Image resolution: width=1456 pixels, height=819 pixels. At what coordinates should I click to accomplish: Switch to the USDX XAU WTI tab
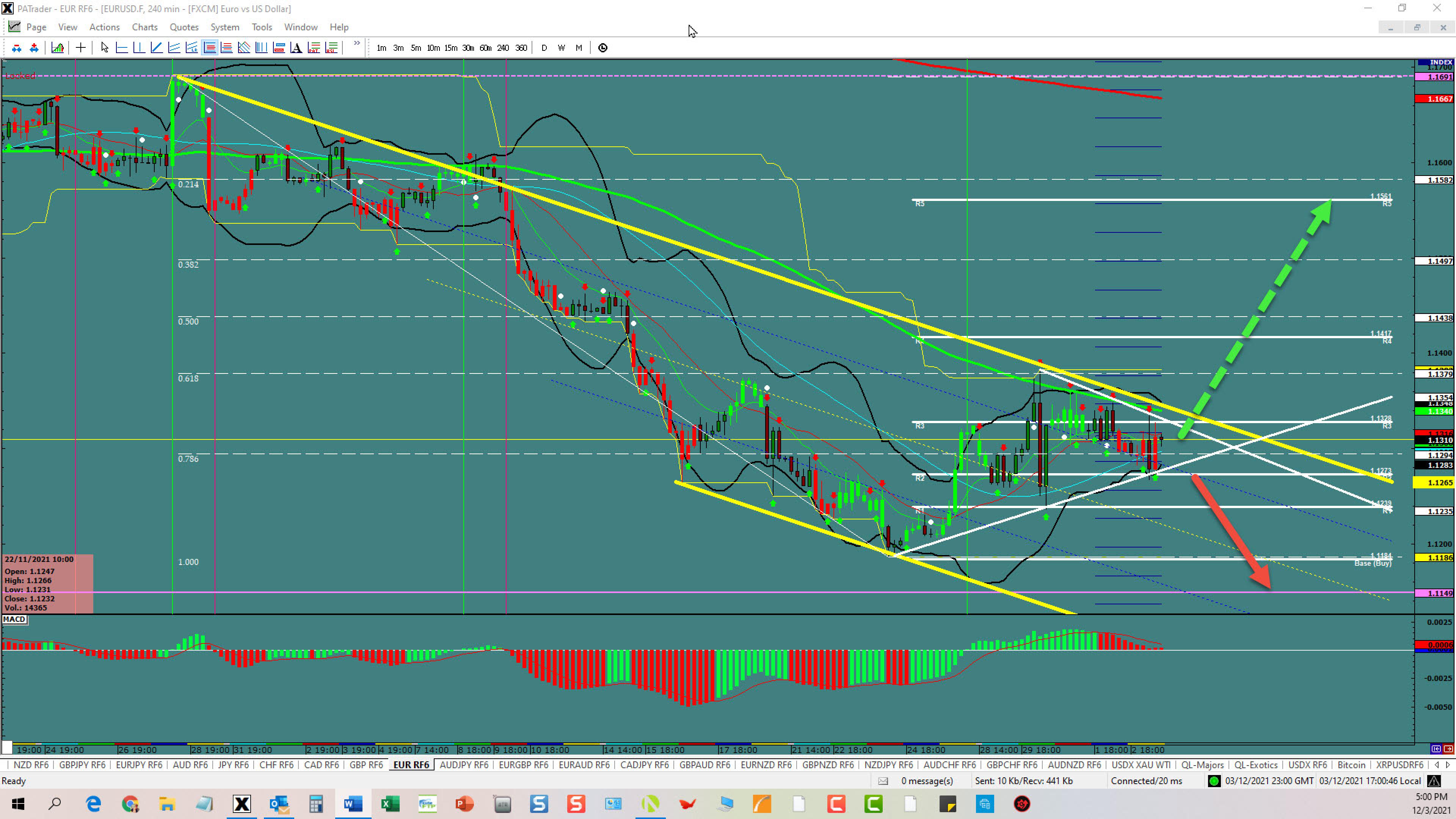click(1141, 765)
